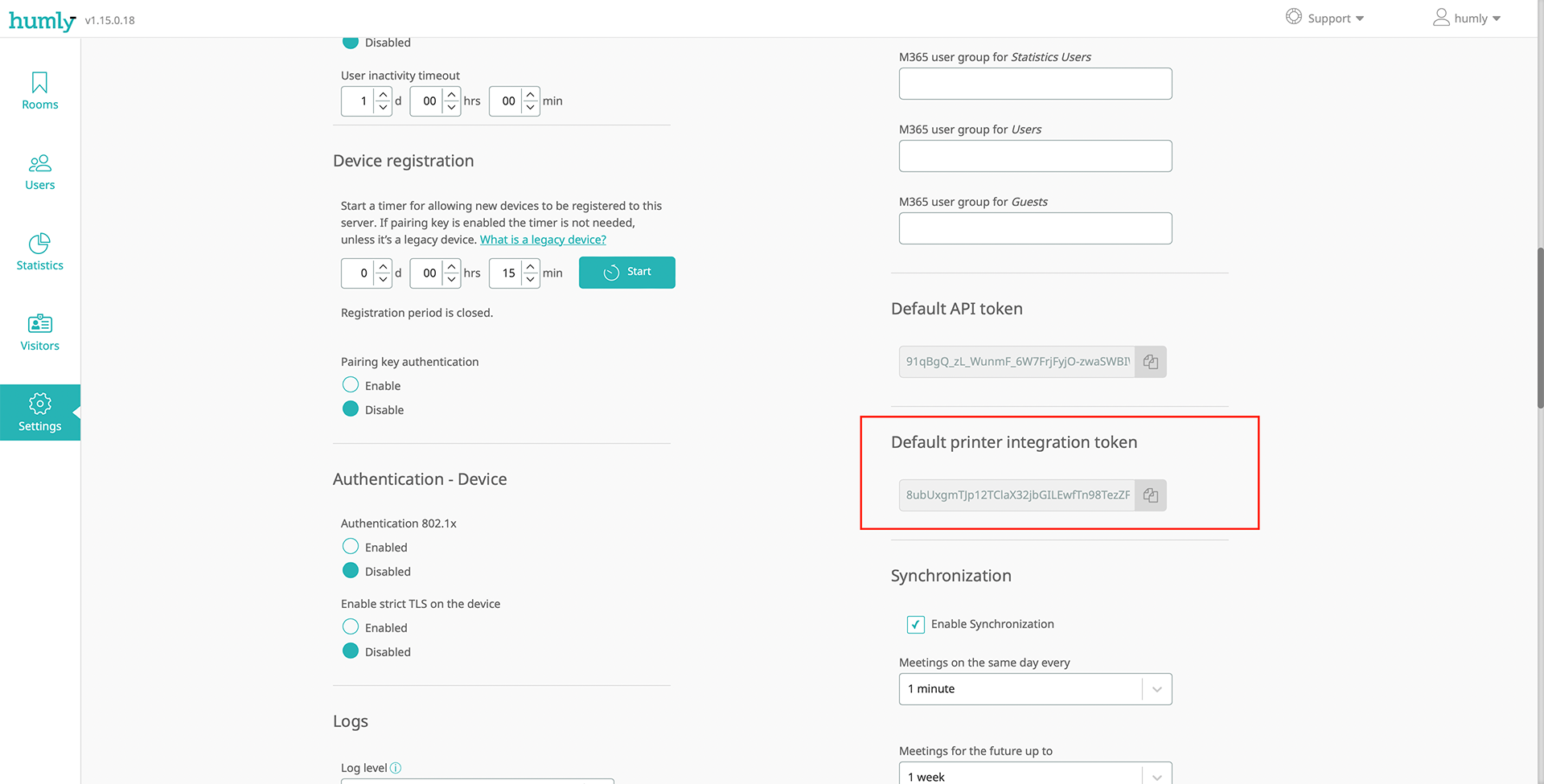Select Enabled for Authentication 802.1x
This screenshot has height=784, width=1544.
pos(351,547)
